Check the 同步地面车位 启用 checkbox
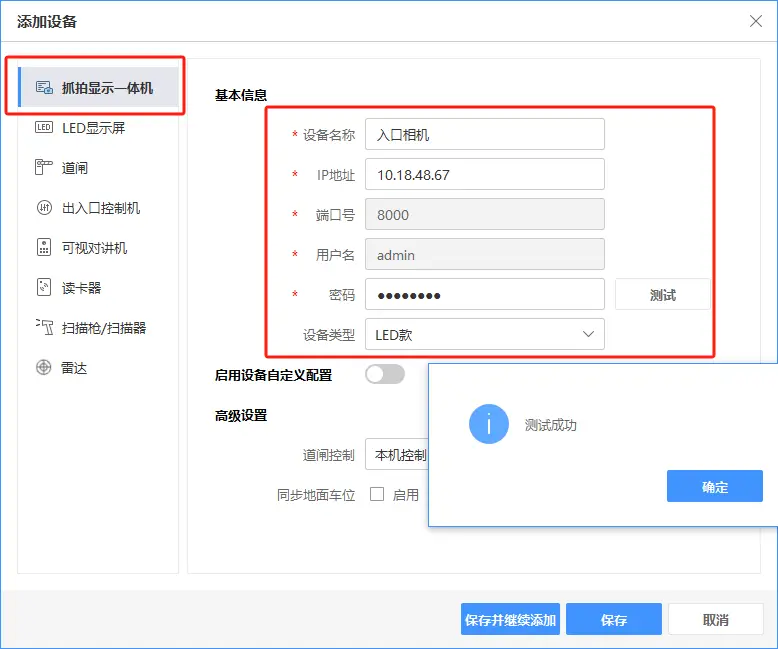Viewport: 778px width, 649px height. 377,494
